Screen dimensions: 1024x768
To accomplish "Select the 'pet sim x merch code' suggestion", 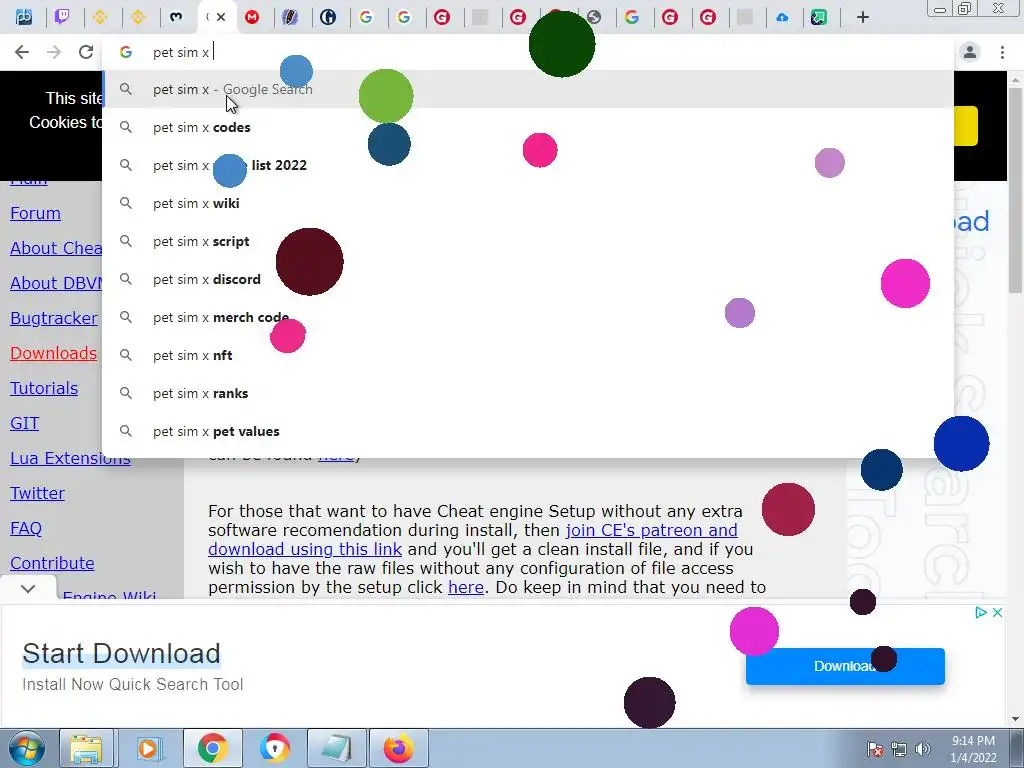I will [x=528, y=317].
